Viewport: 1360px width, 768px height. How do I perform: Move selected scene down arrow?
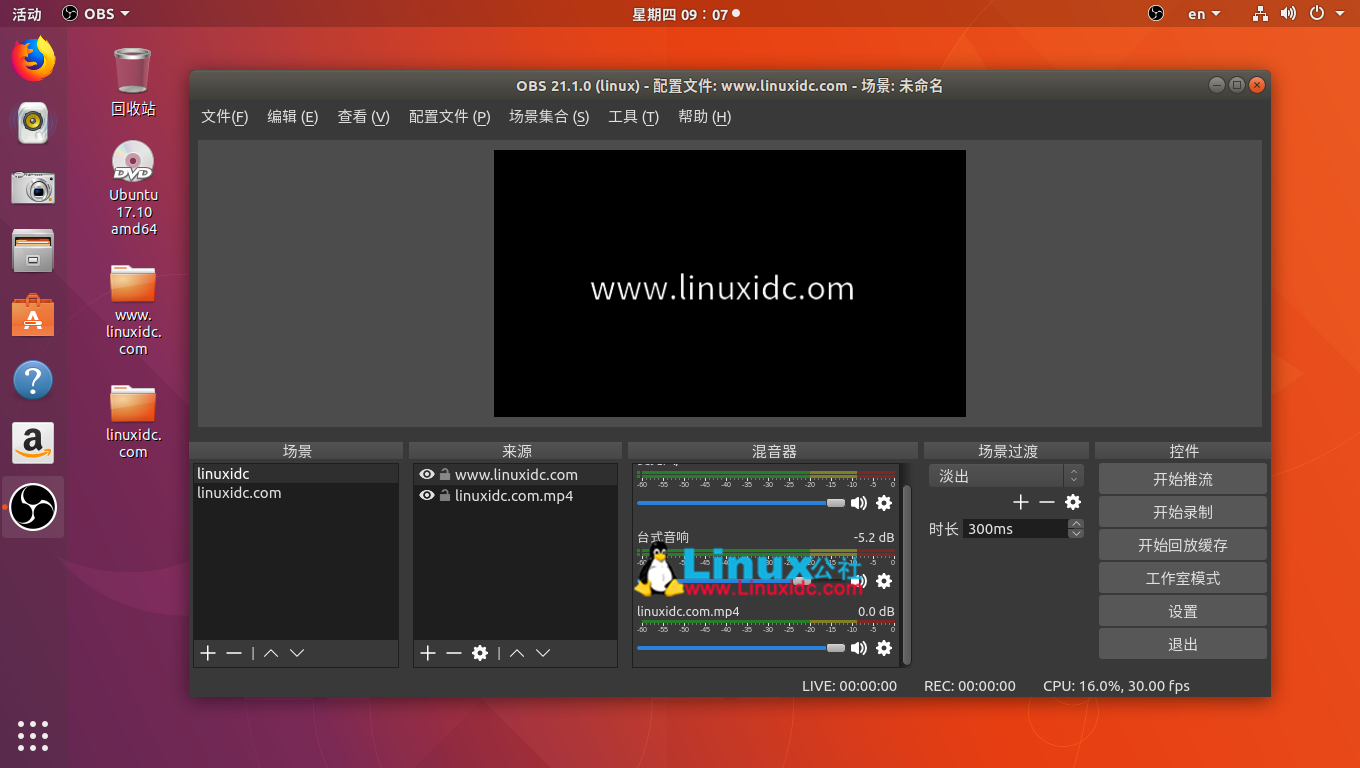(x=297, y=653)
